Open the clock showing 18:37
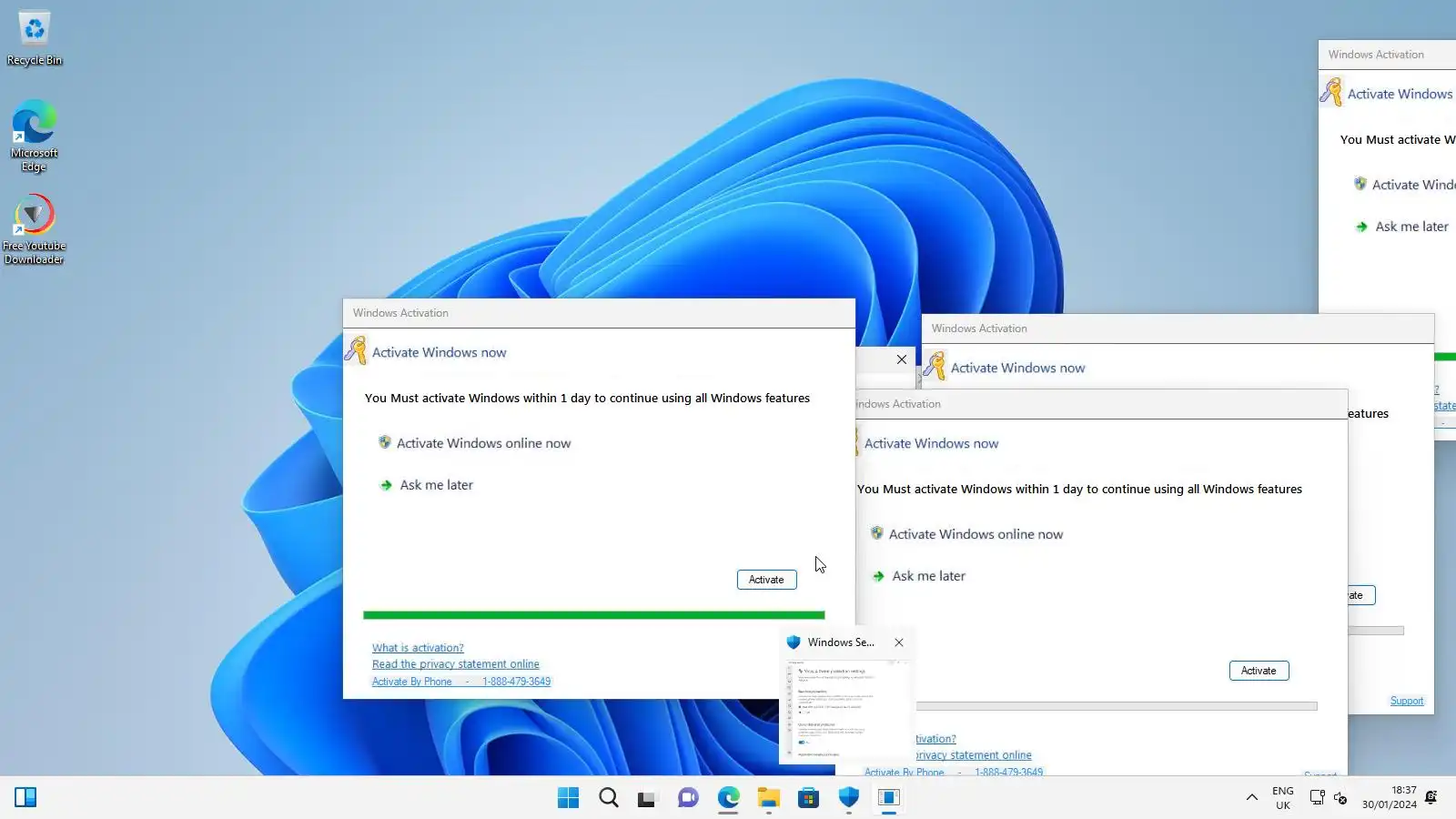Screen dimensions: 1456x819 coord(1390,798)
